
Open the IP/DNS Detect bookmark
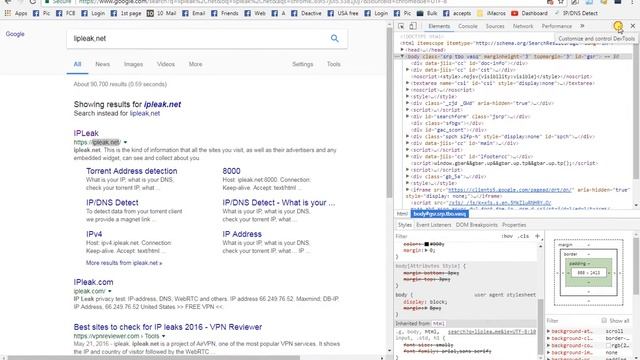(x=576, y=13)
